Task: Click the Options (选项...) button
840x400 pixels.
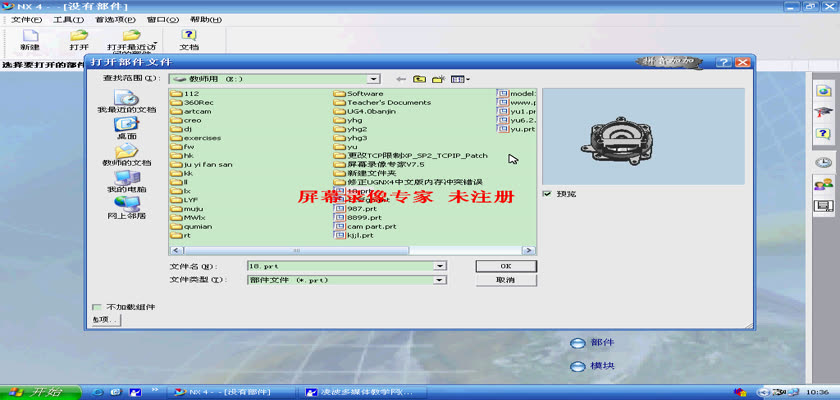Action: [x=106, y=320]
